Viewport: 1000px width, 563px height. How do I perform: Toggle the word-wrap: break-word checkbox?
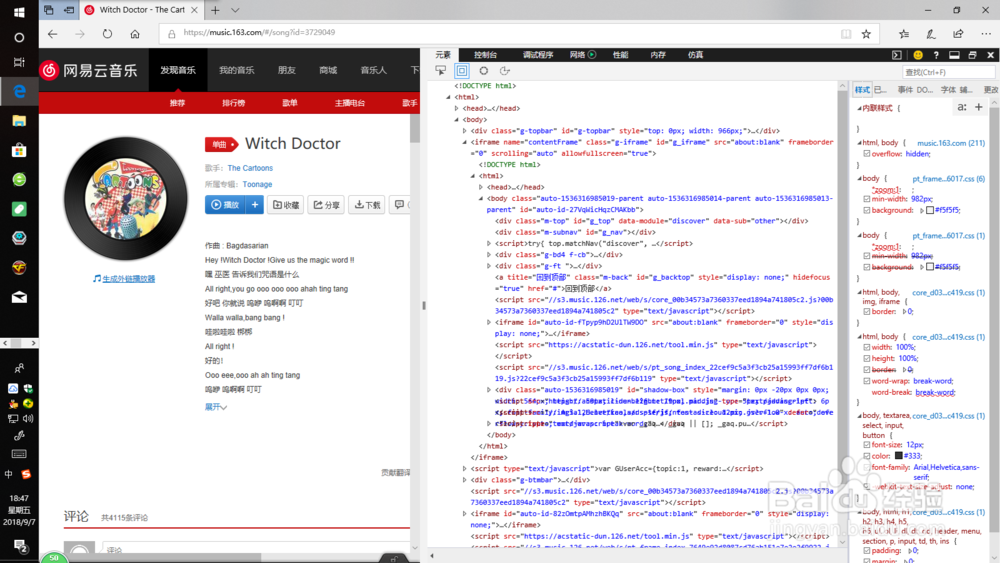[867, 381]
